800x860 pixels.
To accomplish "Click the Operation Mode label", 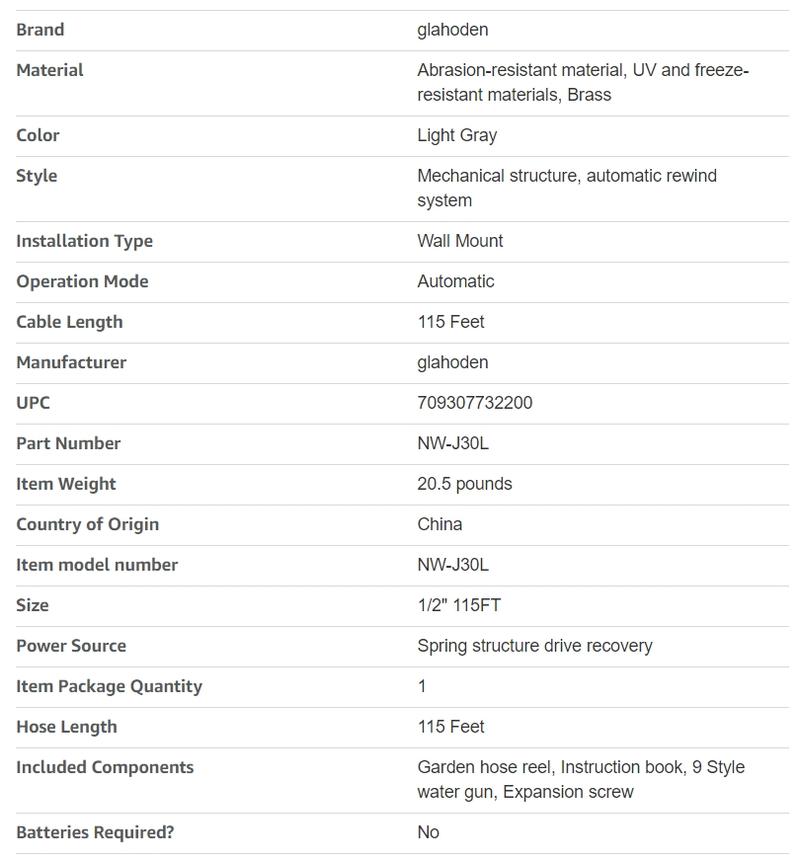I will (x=82, y=282).
